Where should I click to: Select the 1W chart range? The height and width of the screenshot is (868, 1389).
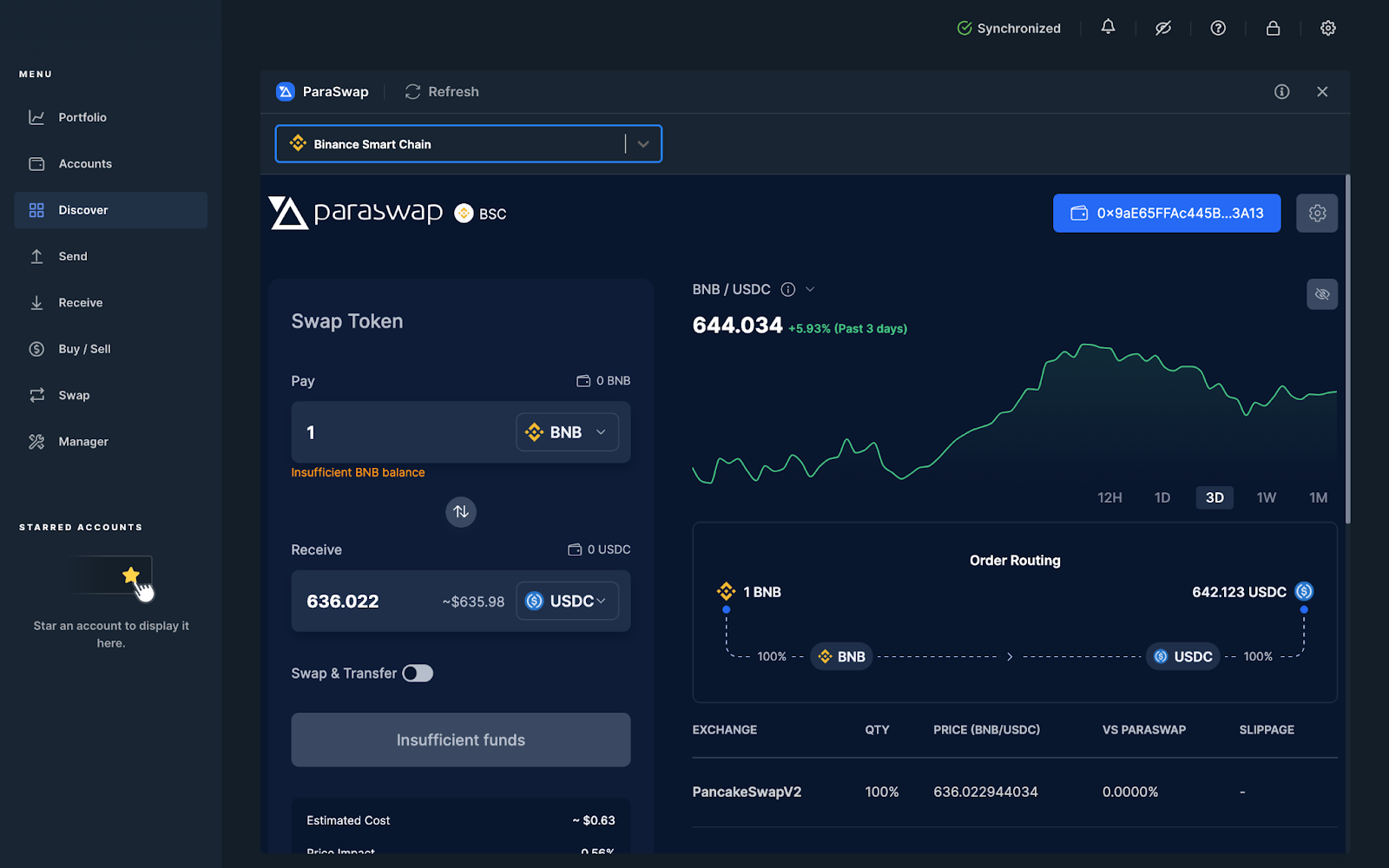pos(1267,497)
